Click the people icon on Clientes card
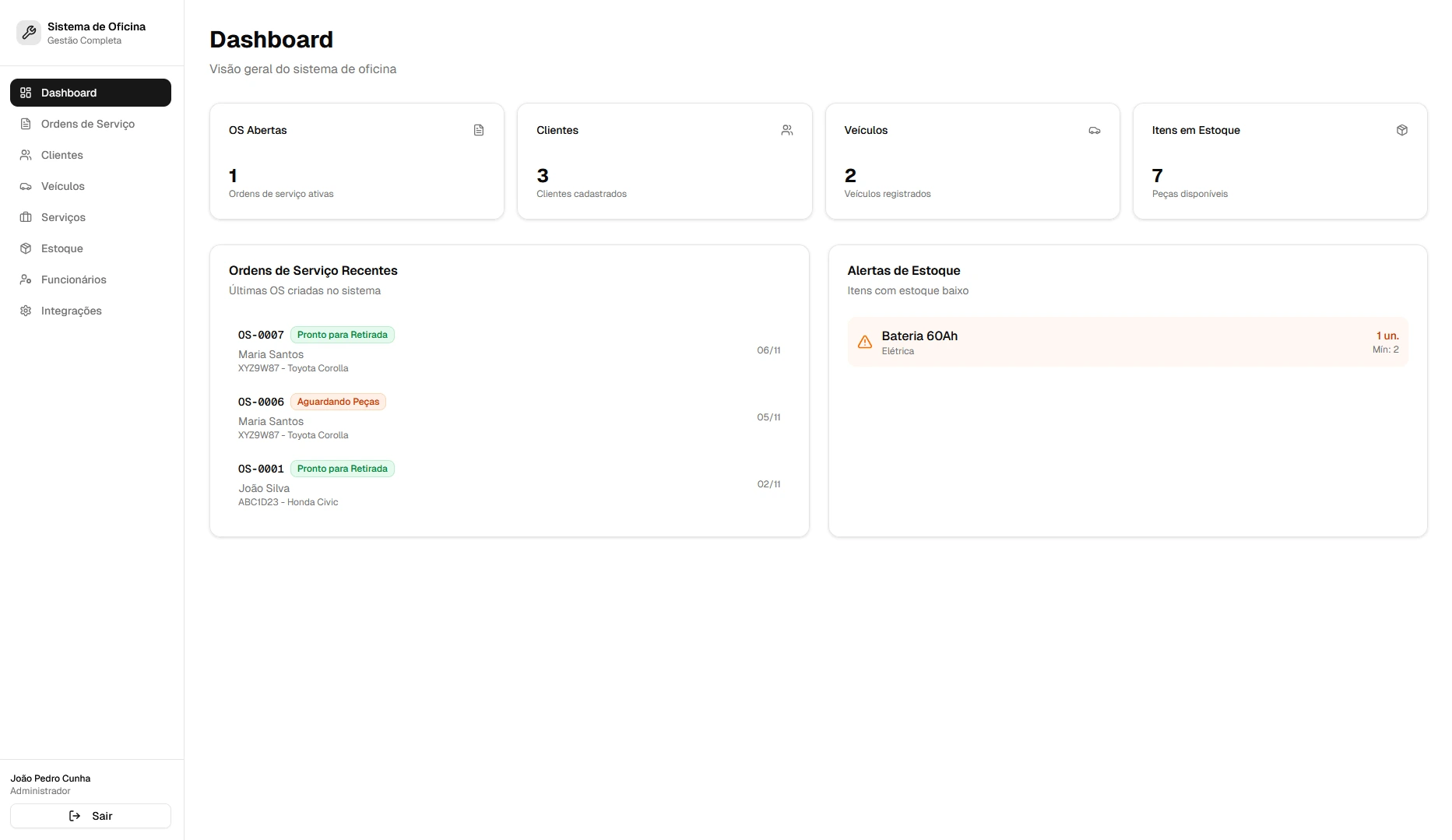The image size is (1452, 840). click(x=787, y=130)
